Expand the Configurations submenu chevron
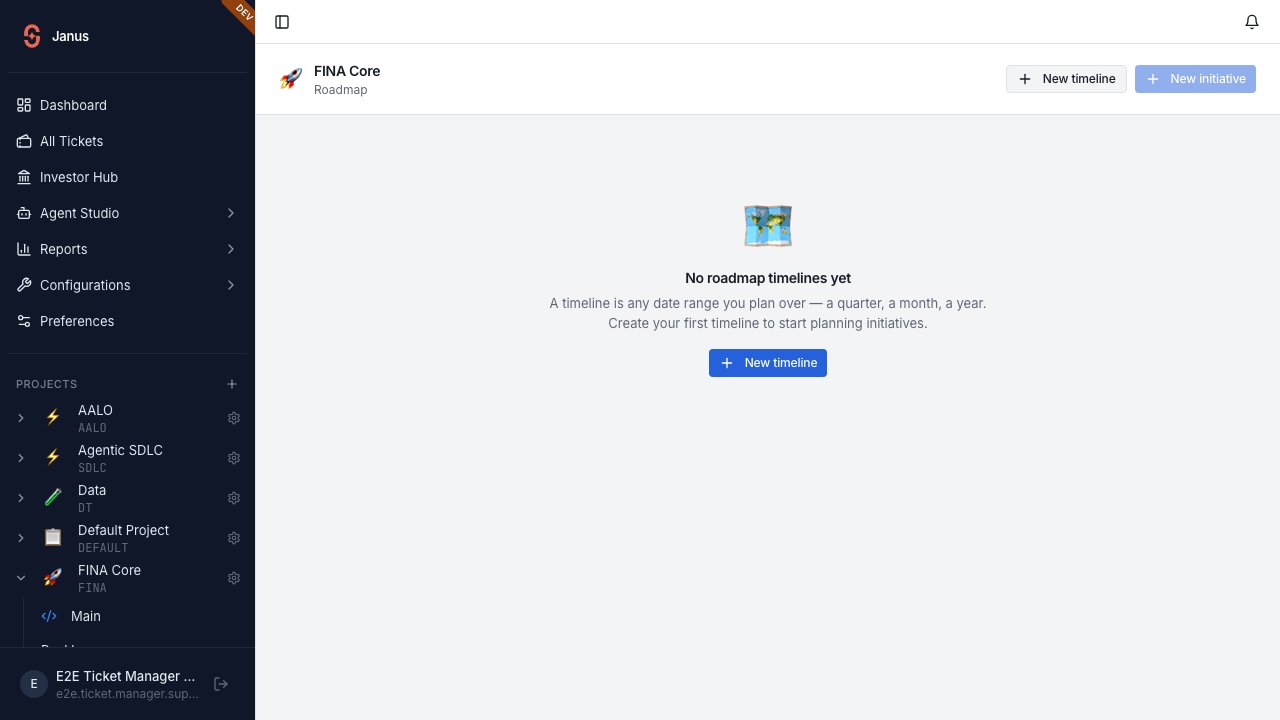 231,285
